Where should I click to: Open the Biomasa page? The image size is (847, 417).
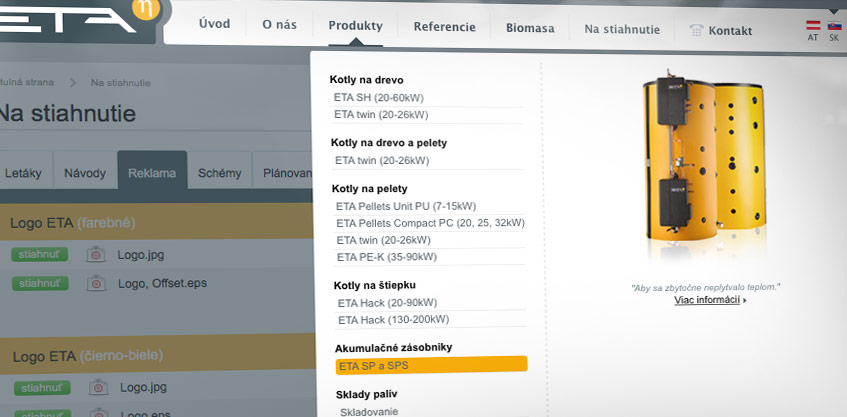click(x=530, y=28)
